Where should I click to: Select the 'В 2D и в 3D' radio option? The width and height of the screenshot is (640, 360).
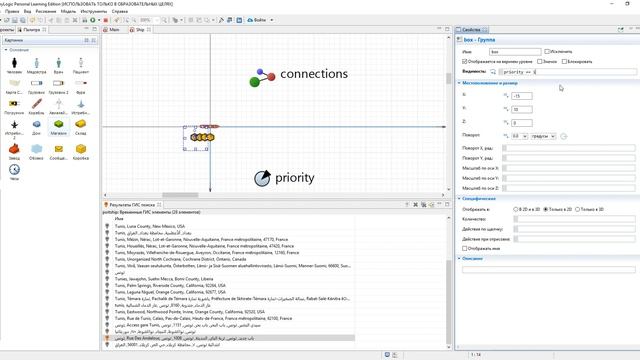click(x=516, y=209)
